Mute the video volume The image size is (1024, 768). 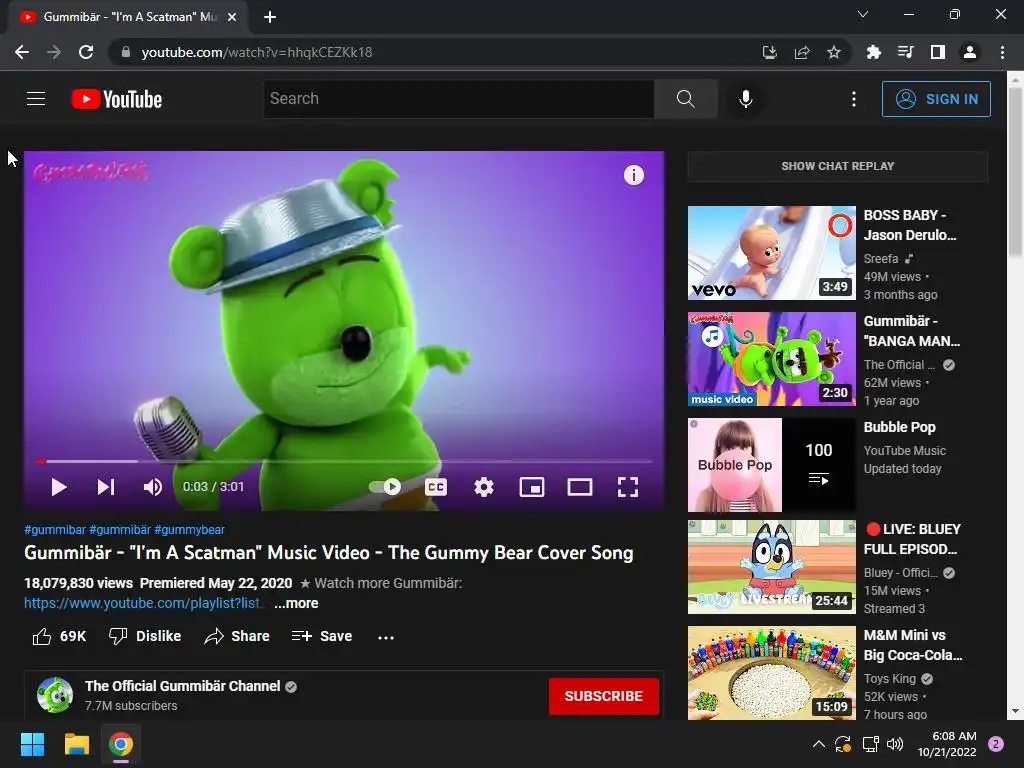pos(152,487)
